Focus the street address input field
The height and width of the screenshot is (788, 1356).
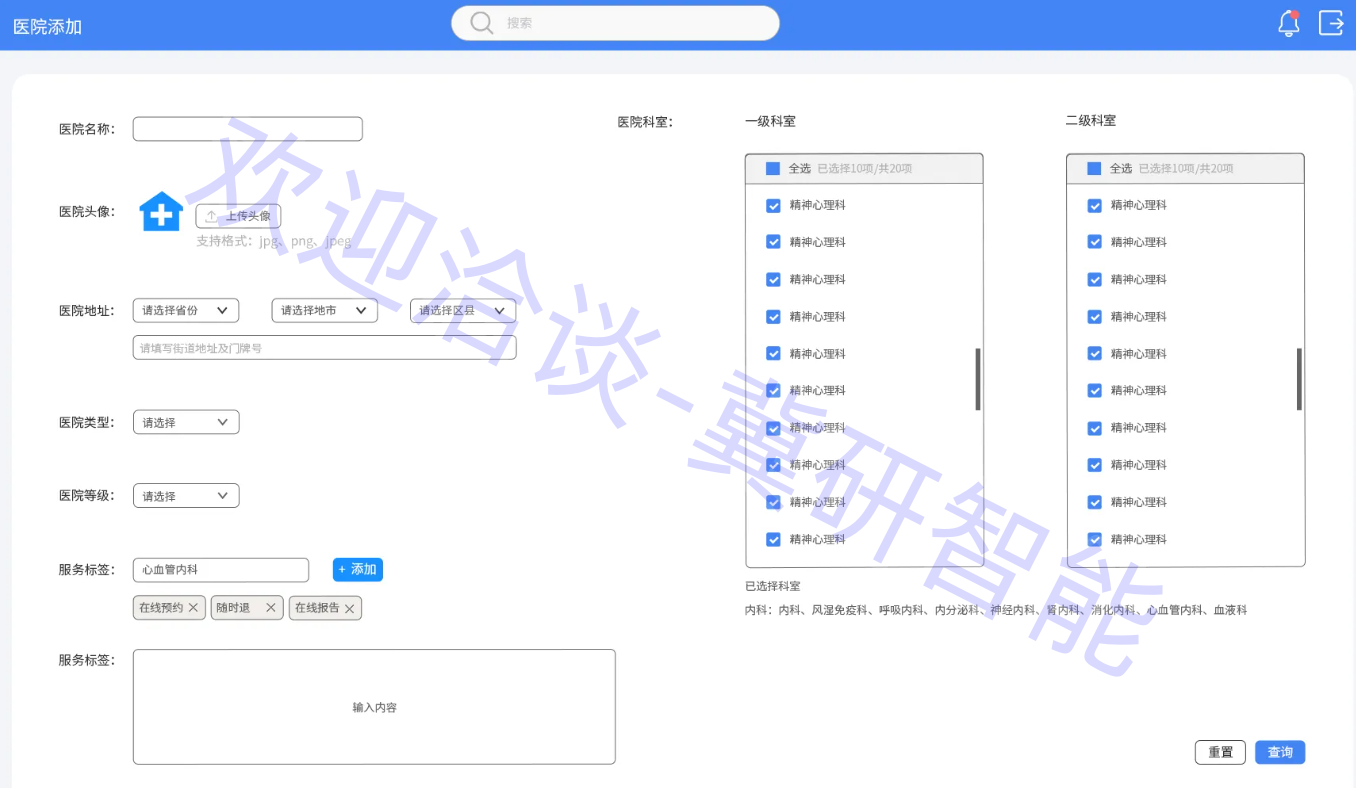tap(325, 348)
